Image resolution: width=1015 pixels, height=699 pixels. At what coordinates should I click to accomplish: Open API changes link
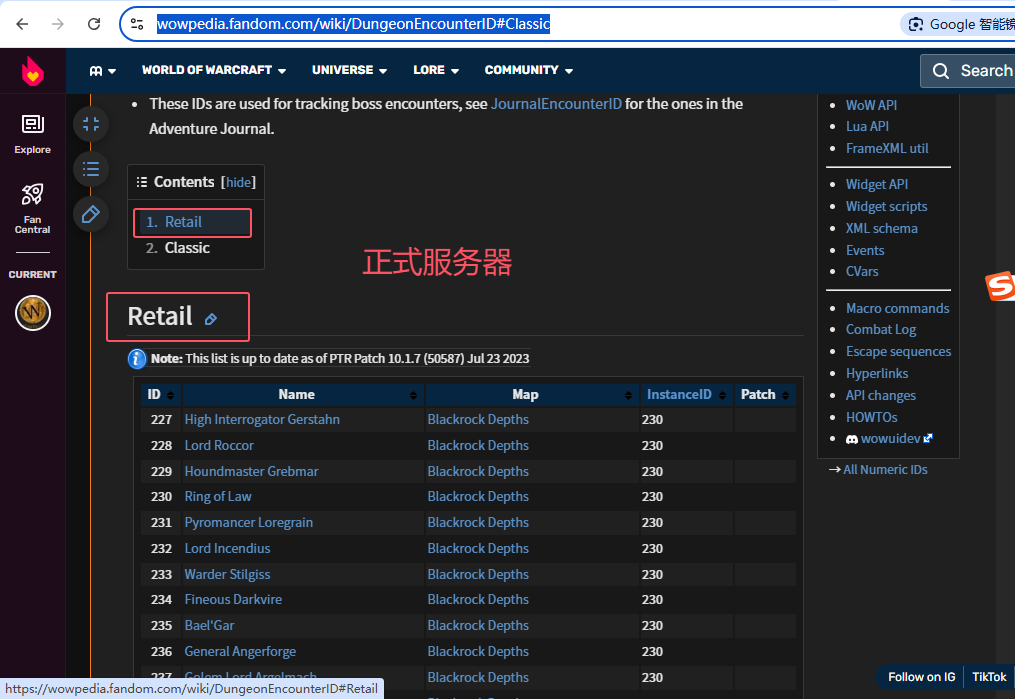[x=880, y=395]
